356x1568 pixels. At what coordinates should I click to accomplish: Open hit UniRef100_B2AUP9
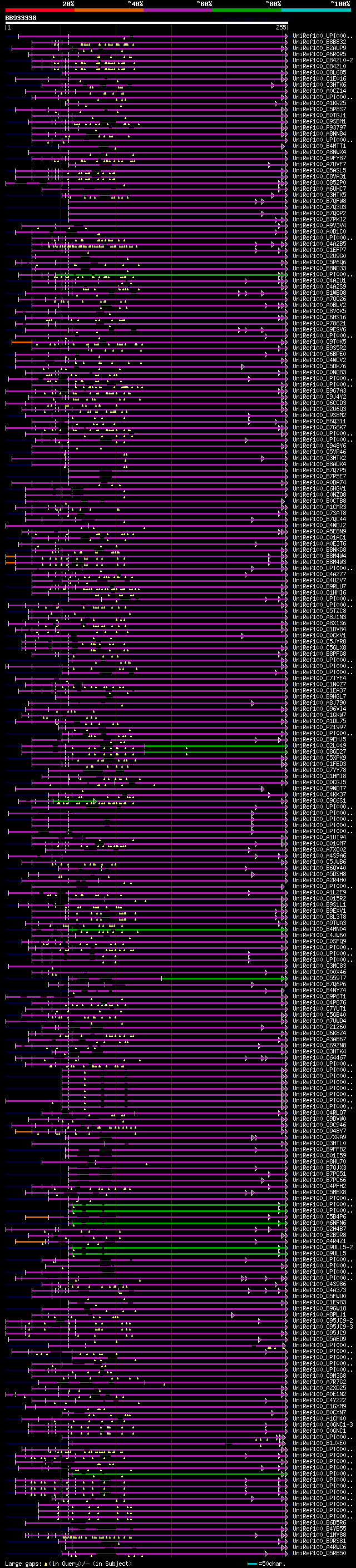click(x=319, y=48)
